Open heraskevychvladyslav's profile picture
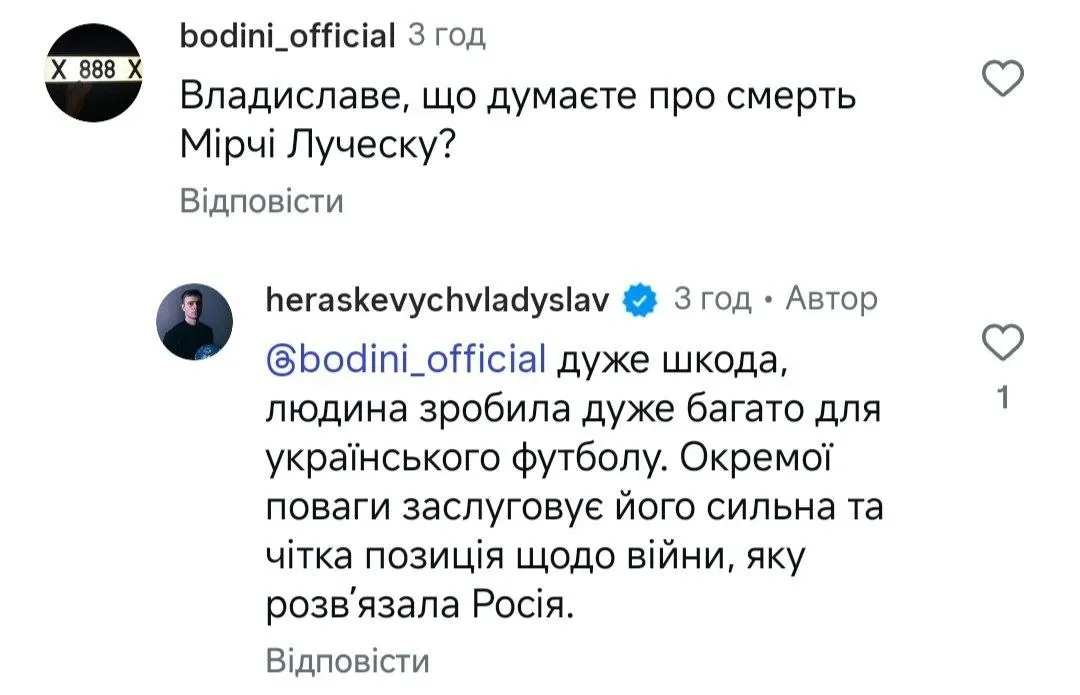The height and width of the screenshot is (695, 1080). tap(197, 322)
